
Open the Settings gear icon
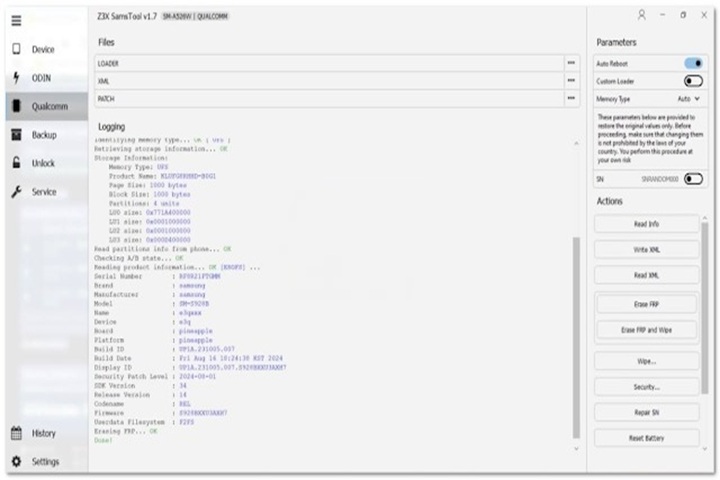pos(16,462)
